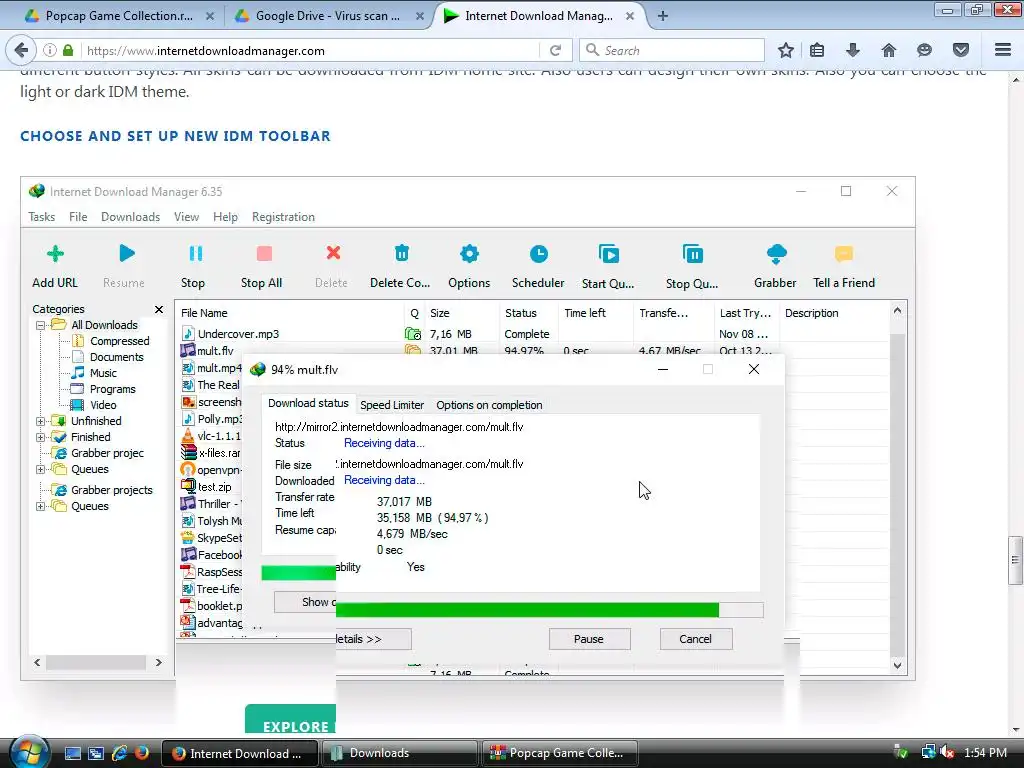Click the download list scroll-down arrow
This screenshot has height=768, width=1024.
click(x=897, y=665)
